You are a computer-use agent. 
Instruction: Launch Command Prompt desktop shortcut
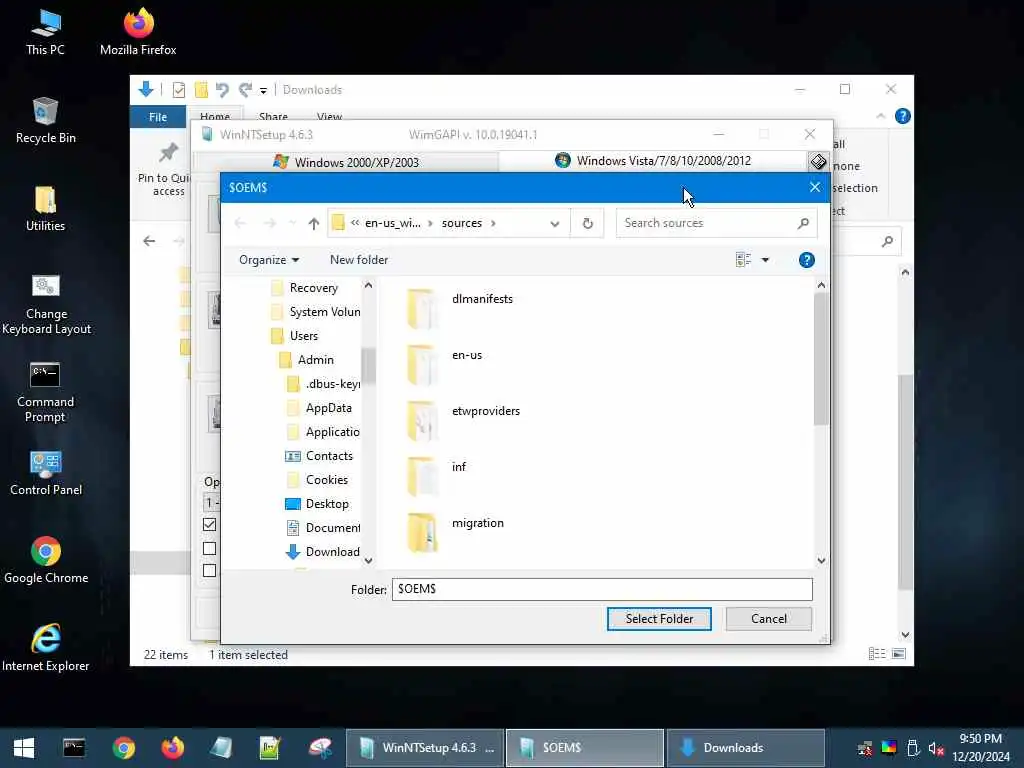pyautogui.click(x=45, y=392)
